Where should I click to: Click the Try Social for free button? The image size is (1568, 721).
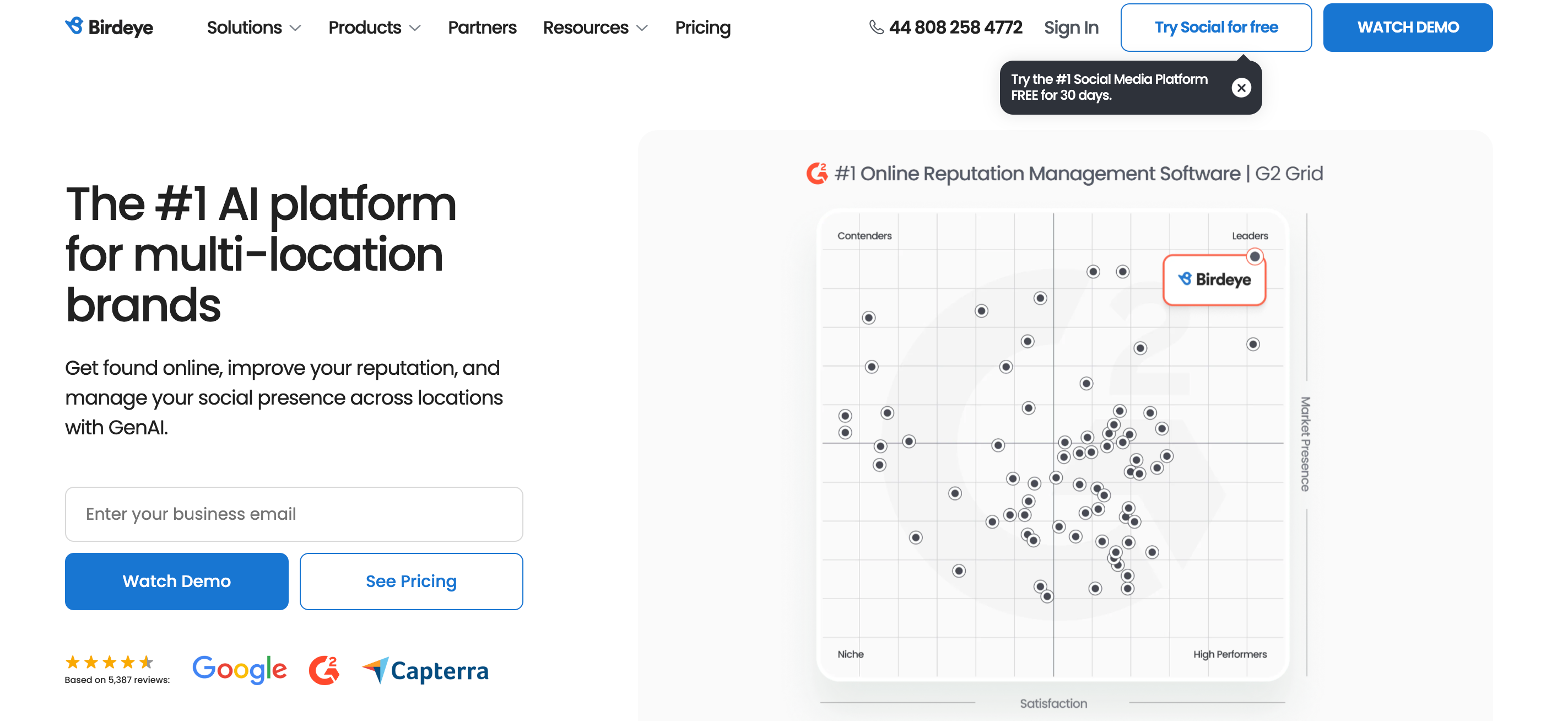(1215, 28)
